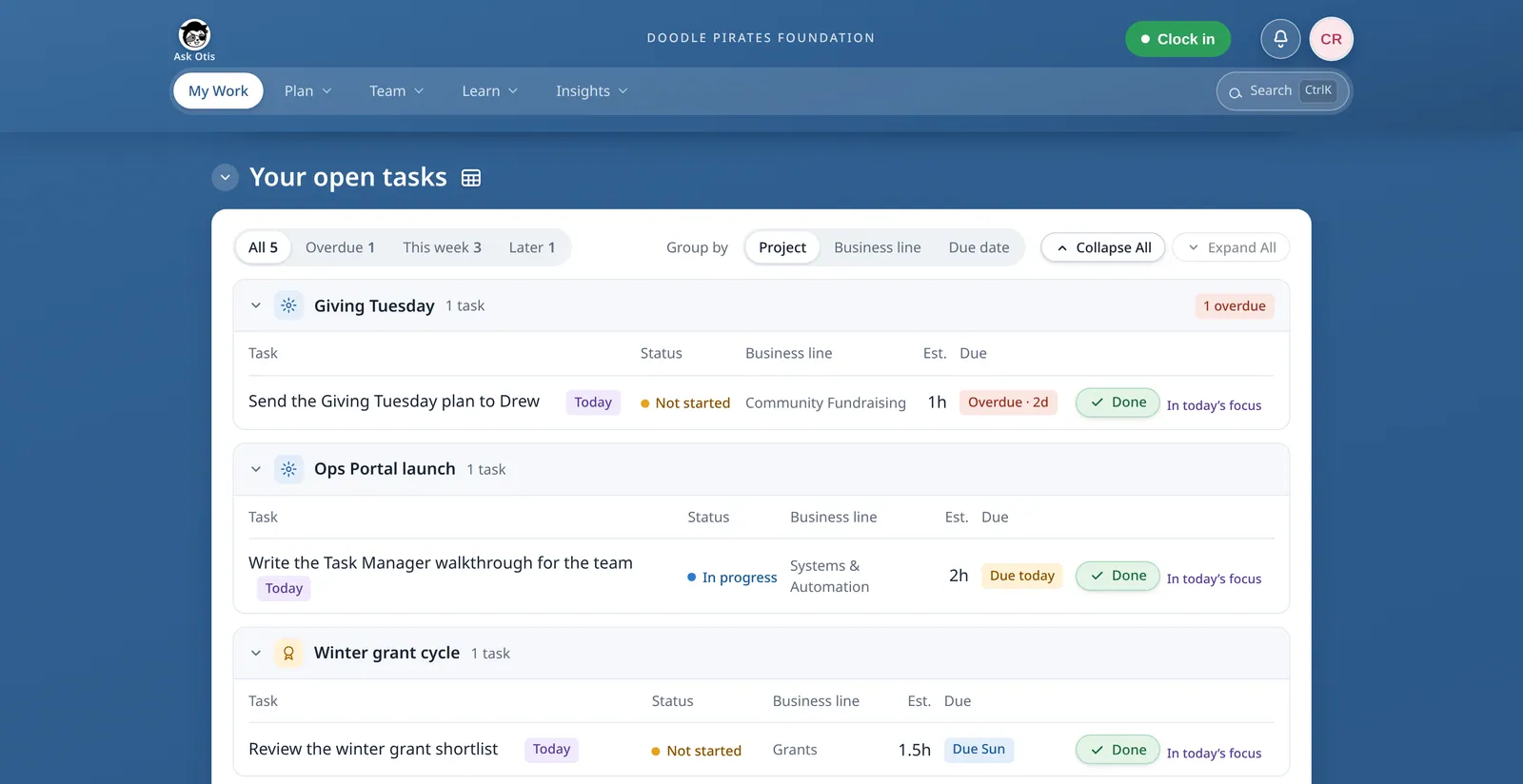Click Collapse All button
Image resolution: width=1523 pixels, height=784 pixels.
(1102, 247)
